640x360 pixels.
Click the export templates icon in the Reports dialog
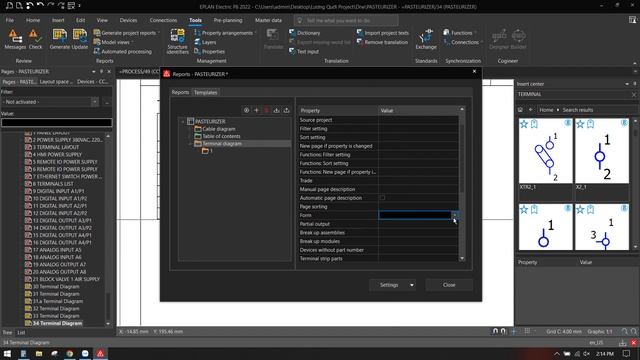(287, 110)
